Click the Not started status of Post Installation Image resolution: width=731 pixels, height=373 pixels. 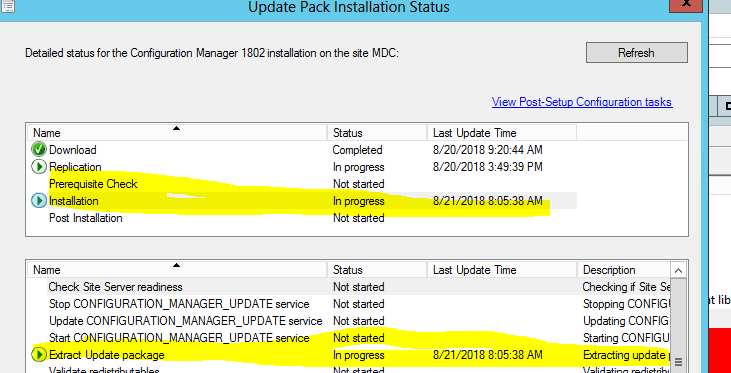click(x=359, y=218)
